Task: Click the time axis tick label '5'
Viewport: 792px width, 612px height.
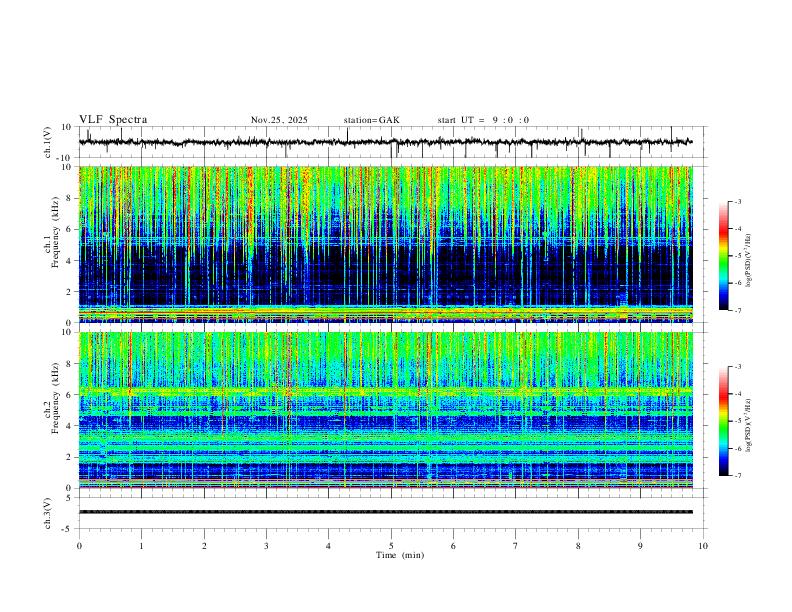Action: click(x=391, y=546)
